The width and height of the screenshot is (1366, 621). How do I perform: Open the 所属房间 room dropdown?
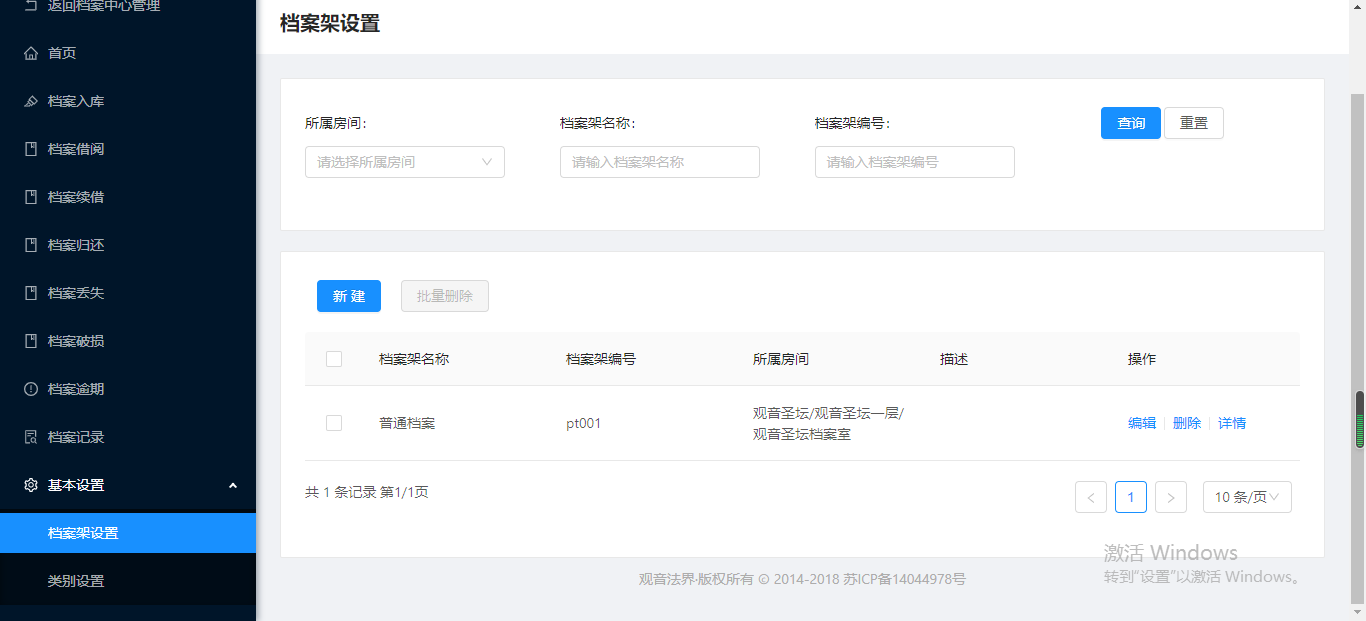coord(405,162)
